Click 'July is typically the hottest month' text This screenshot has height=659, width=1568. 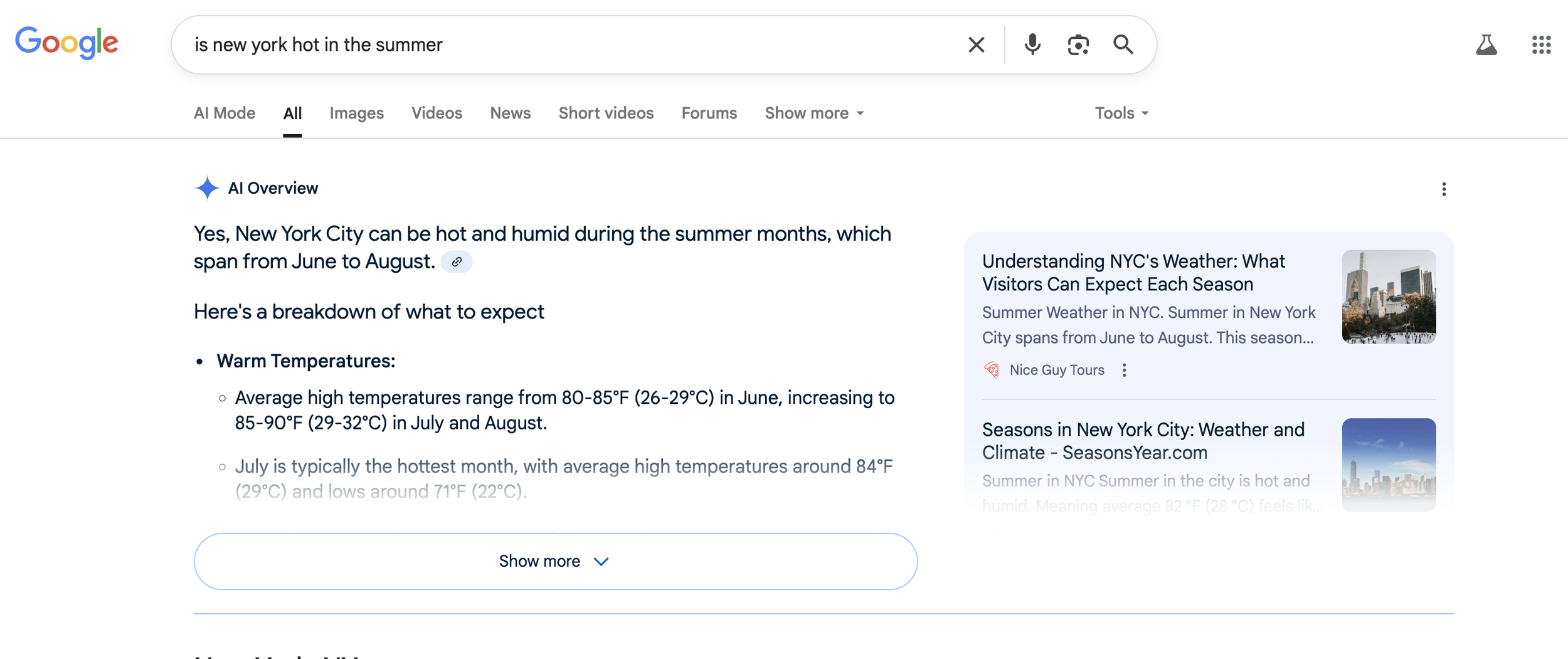(564, 478)
